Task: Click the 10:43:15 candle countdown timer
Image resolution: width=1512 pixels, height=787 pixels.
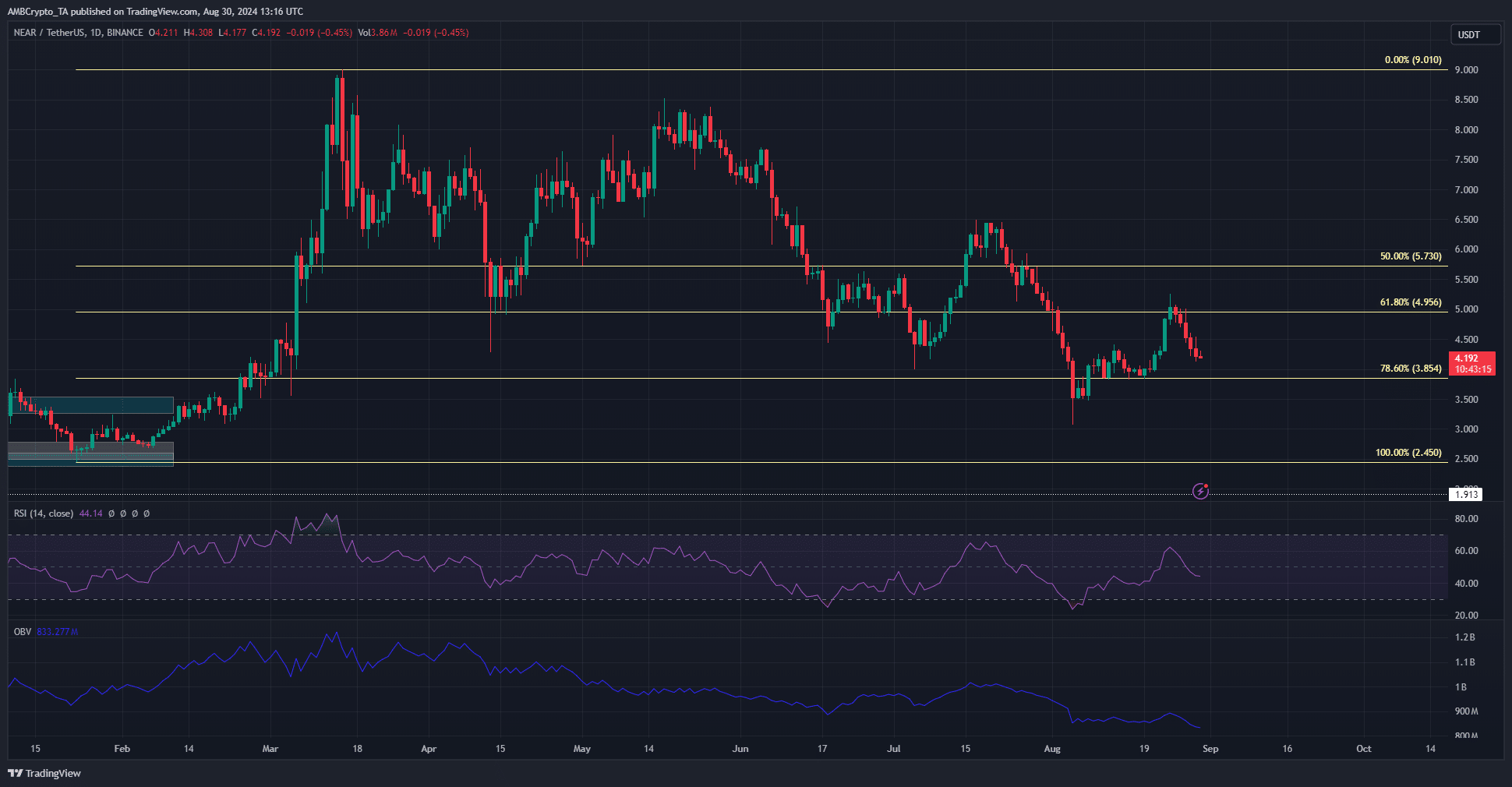Action: coord(1473,369)
